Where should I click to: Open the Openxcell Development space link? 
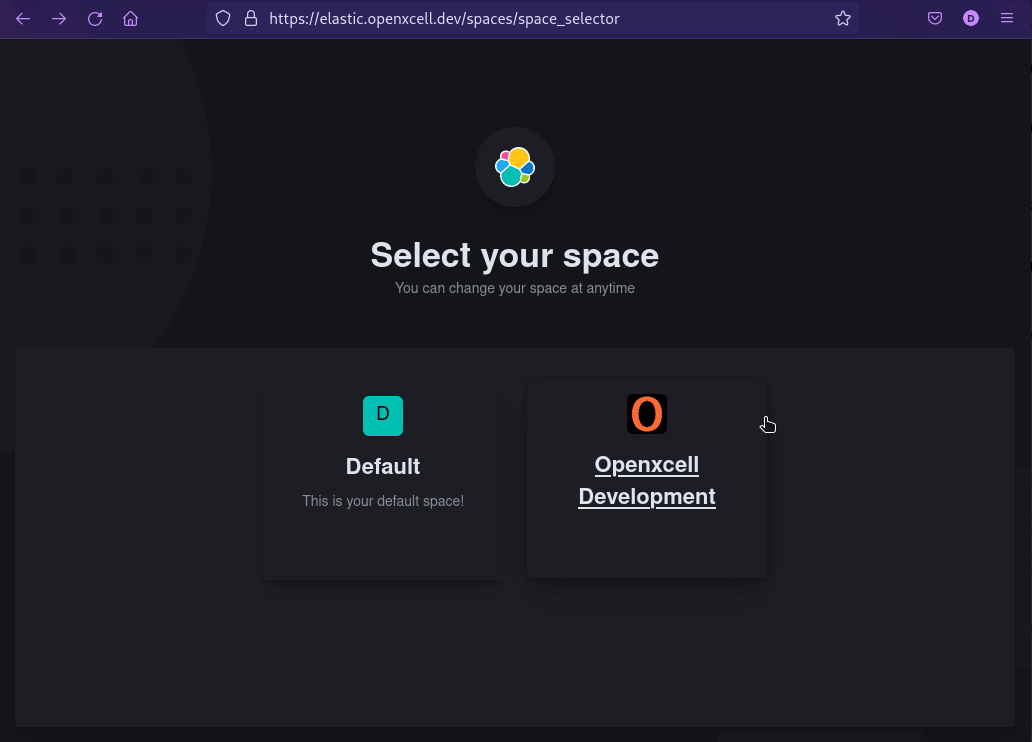click(647, 481)
